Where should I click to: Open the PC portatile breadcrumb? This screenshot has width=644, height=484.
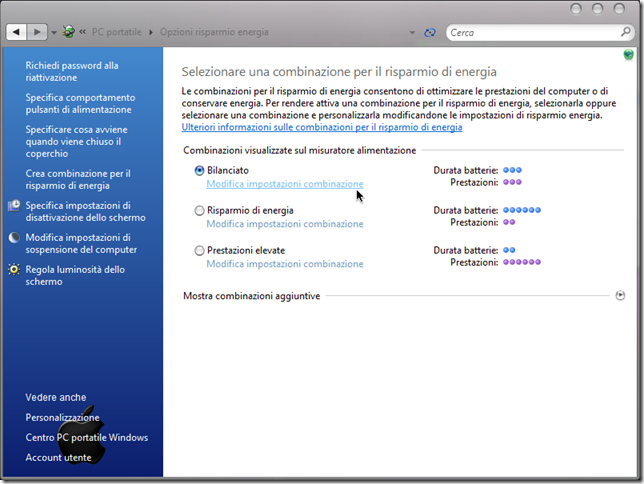coord(117,32)
